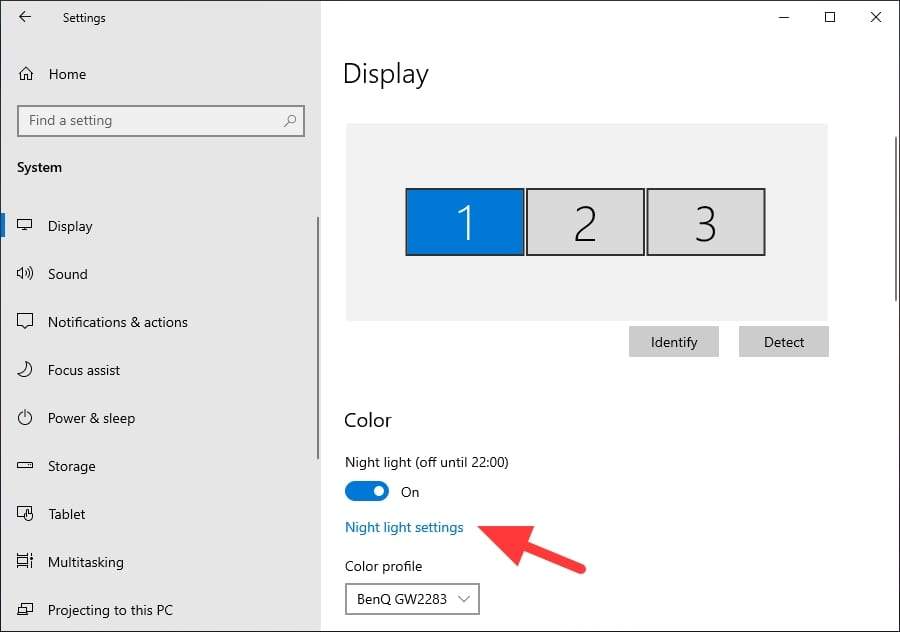Toggle Night light off
The image size is (900, 632).
367,491
